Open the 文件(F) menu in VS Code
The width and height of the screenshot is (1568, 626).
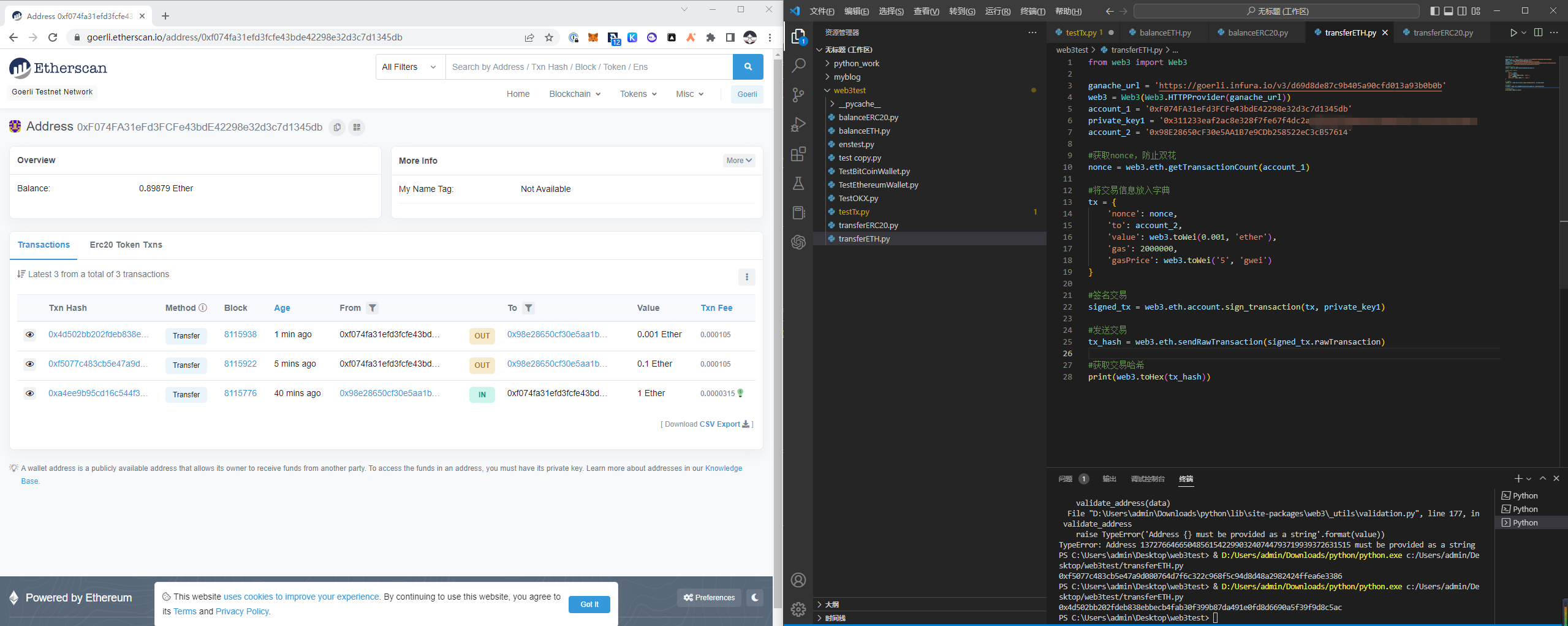tap(822, 11)
